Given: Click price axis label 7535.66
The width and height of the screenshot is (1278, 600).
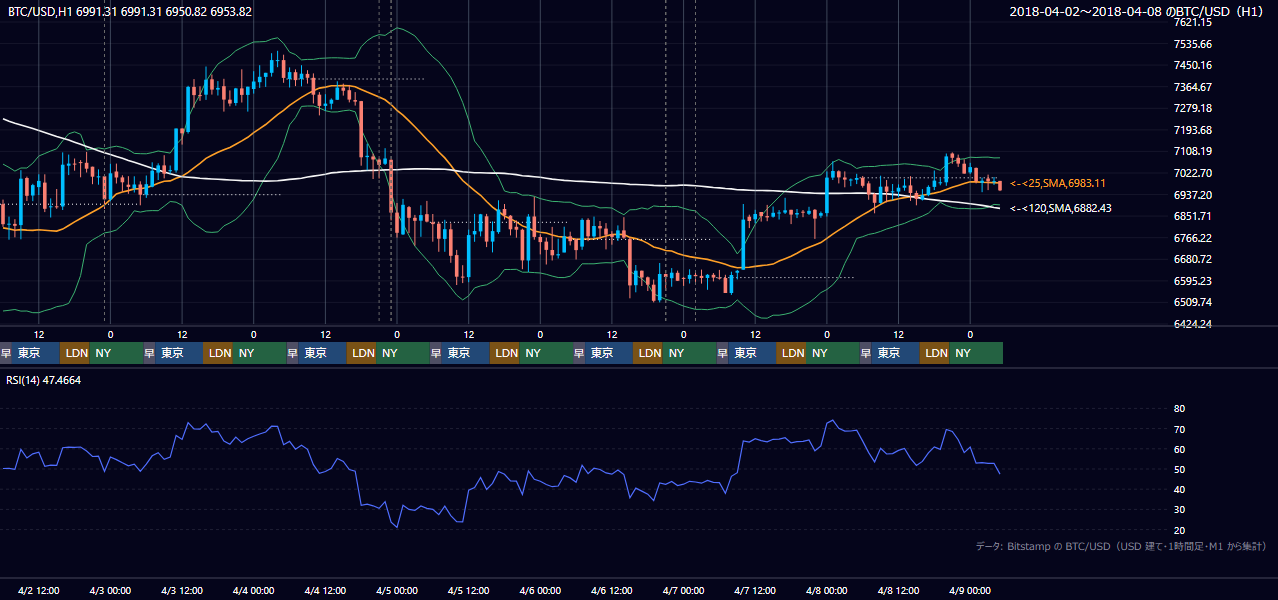Looking at the screenshot, I should tap(1193, 44).
